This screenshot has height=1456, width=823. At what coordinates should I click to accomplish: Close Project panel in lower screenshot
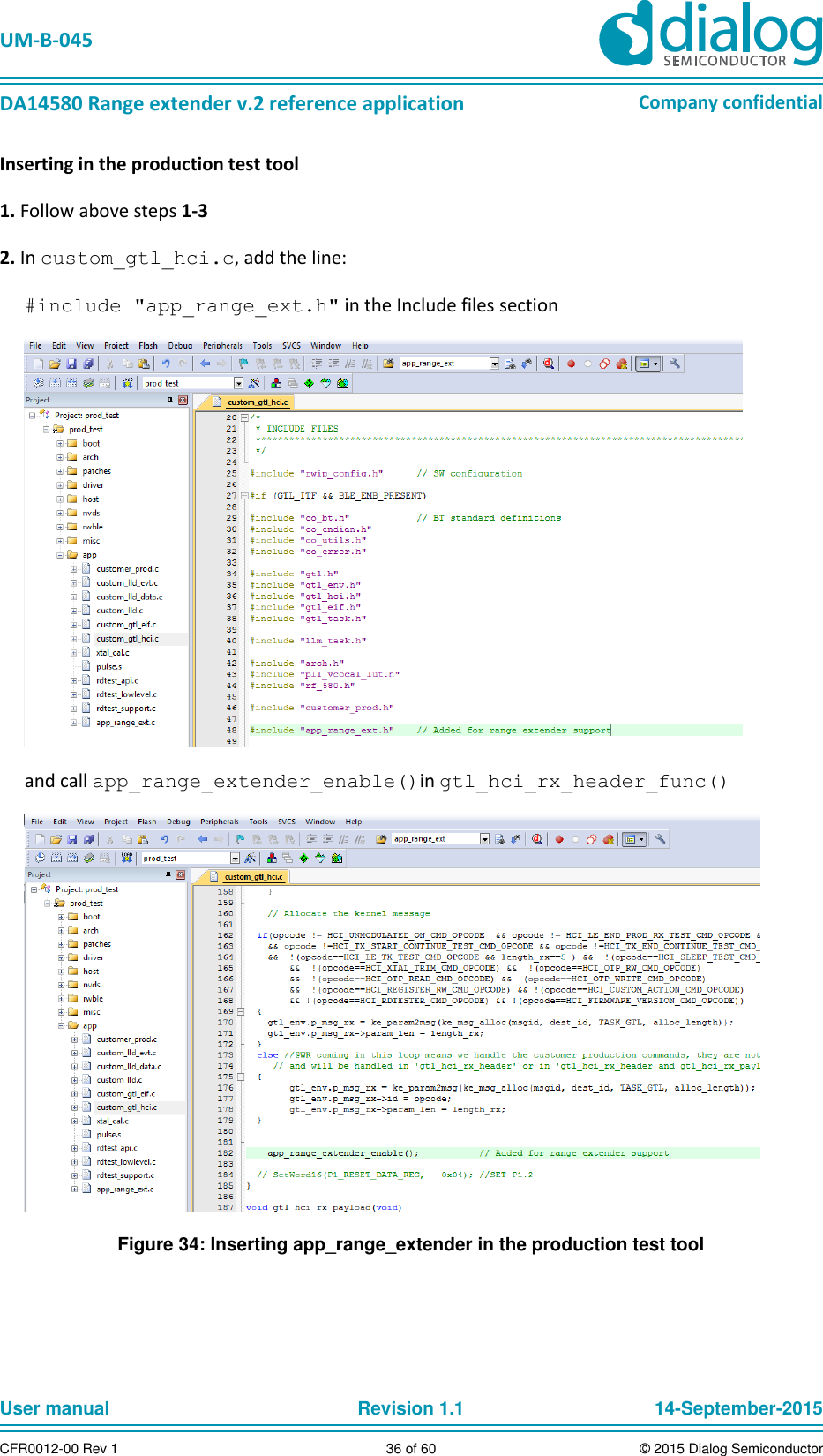(180, 875)
